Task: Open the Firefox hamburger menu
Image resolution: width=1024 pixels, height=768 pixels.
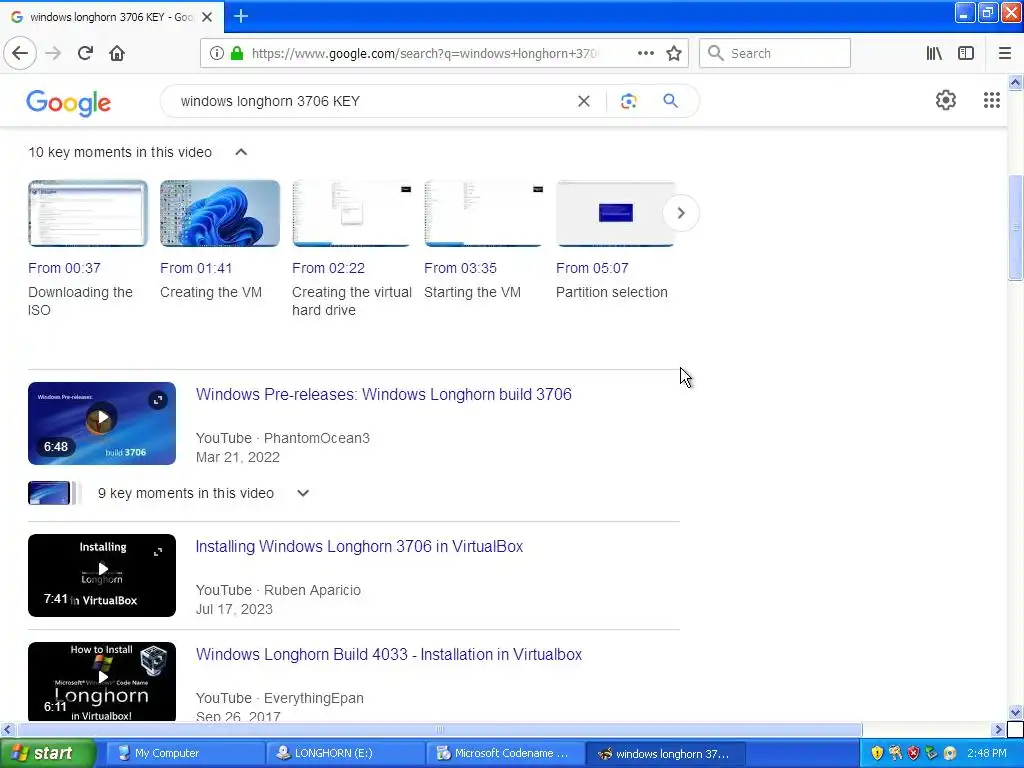Action: pos(1004,53)
